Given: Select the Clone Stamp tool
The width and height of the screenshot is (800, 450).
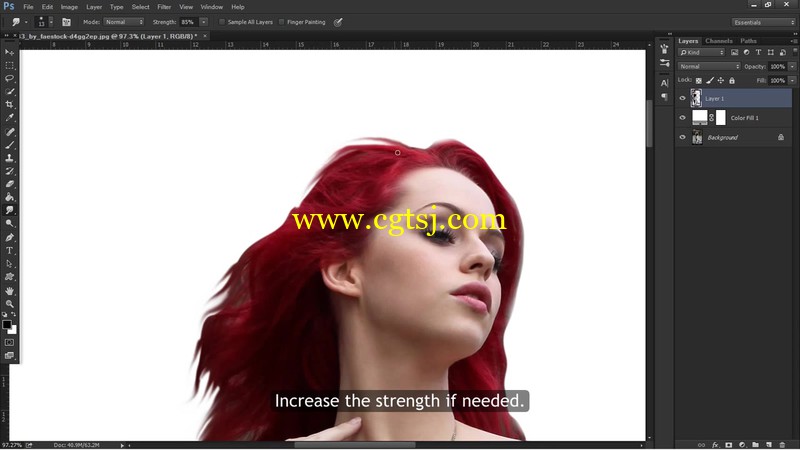Looking at the screenshot, I should [9, 158].
